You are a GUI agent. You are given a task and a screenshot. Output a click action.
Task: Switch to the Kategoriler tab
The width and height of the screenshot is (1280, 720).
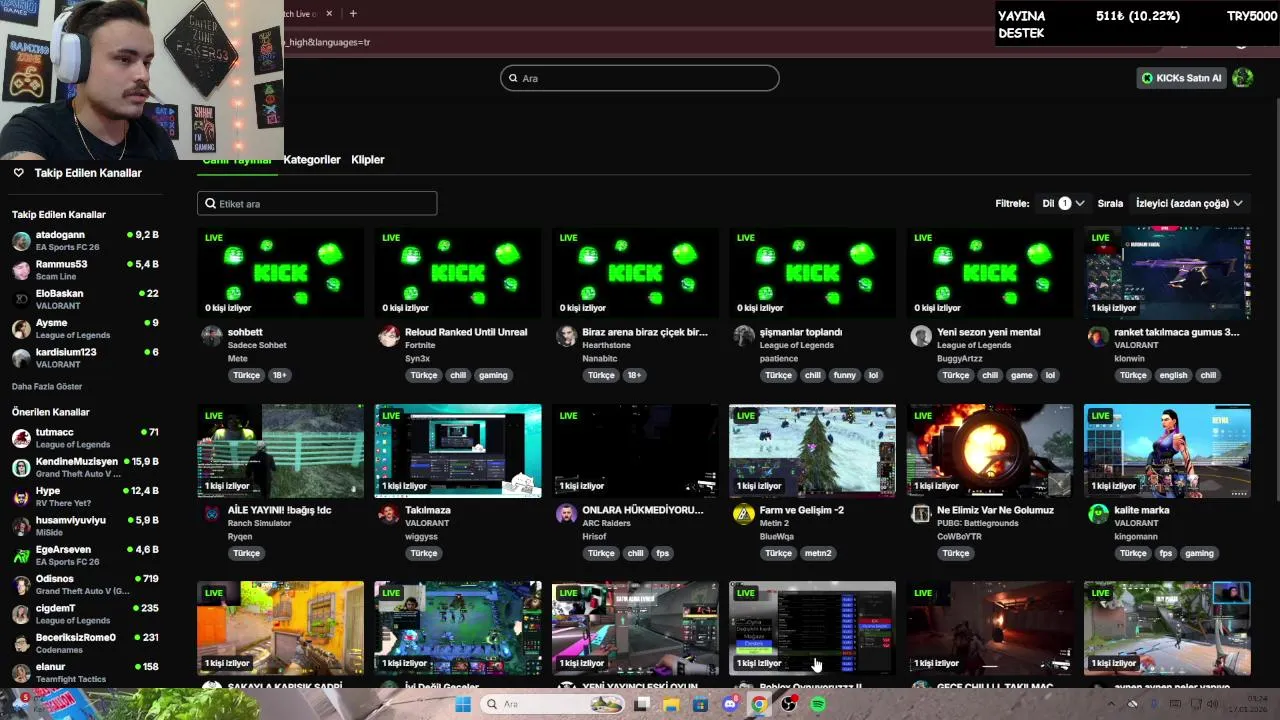312,160
